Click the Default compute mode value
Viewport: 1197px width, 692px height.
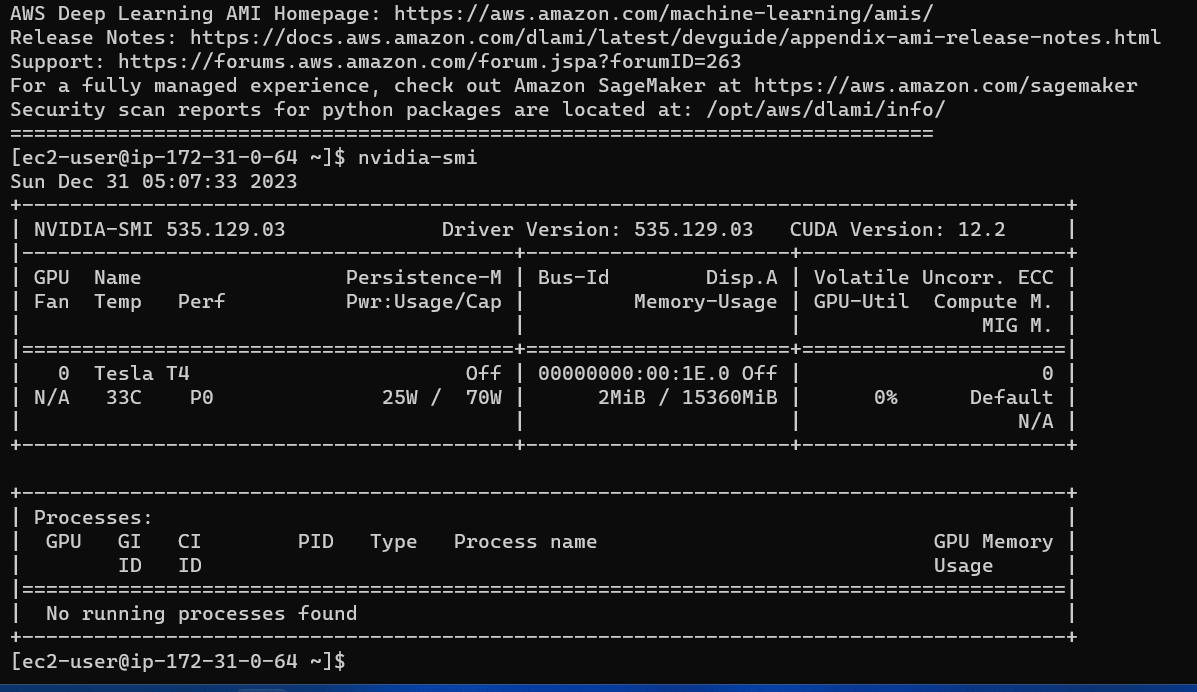1011,397
